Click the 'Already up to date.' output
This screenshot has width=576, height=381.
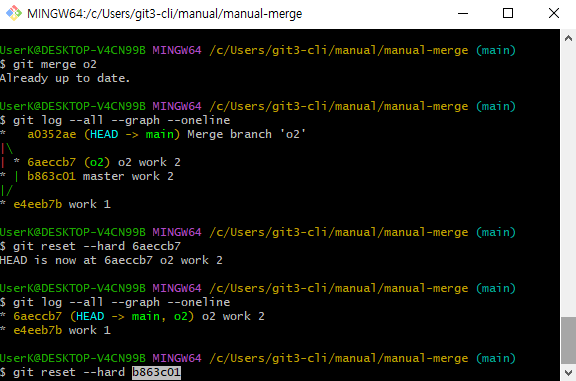pos(65,78)
